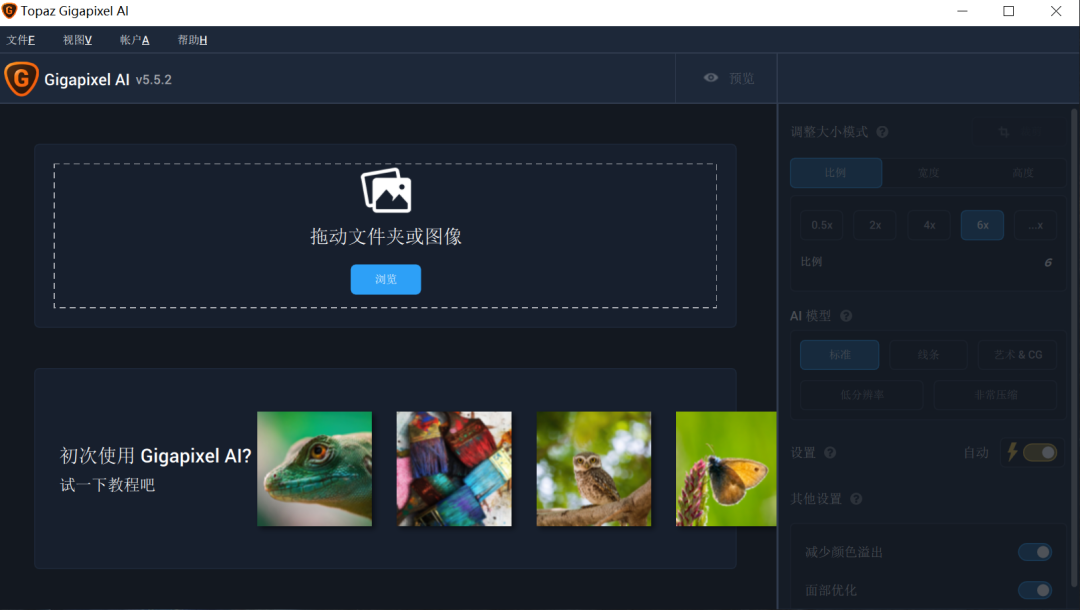Click Topaz icon in the title bar
This screenshot has height=610, width=1080.
click(10, 11)
